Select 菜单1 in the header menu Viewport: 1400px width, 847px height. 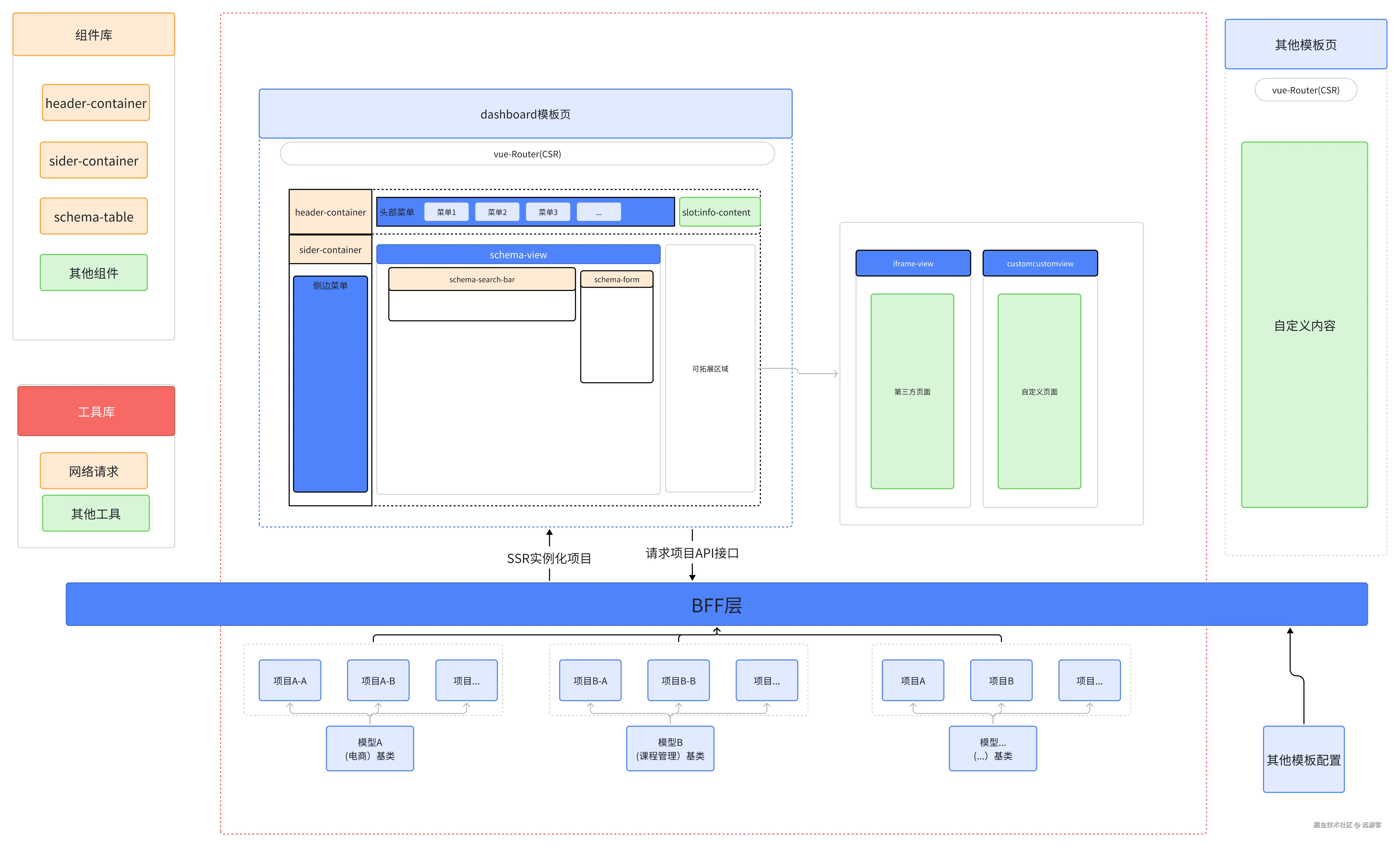(x=447, y=212)
